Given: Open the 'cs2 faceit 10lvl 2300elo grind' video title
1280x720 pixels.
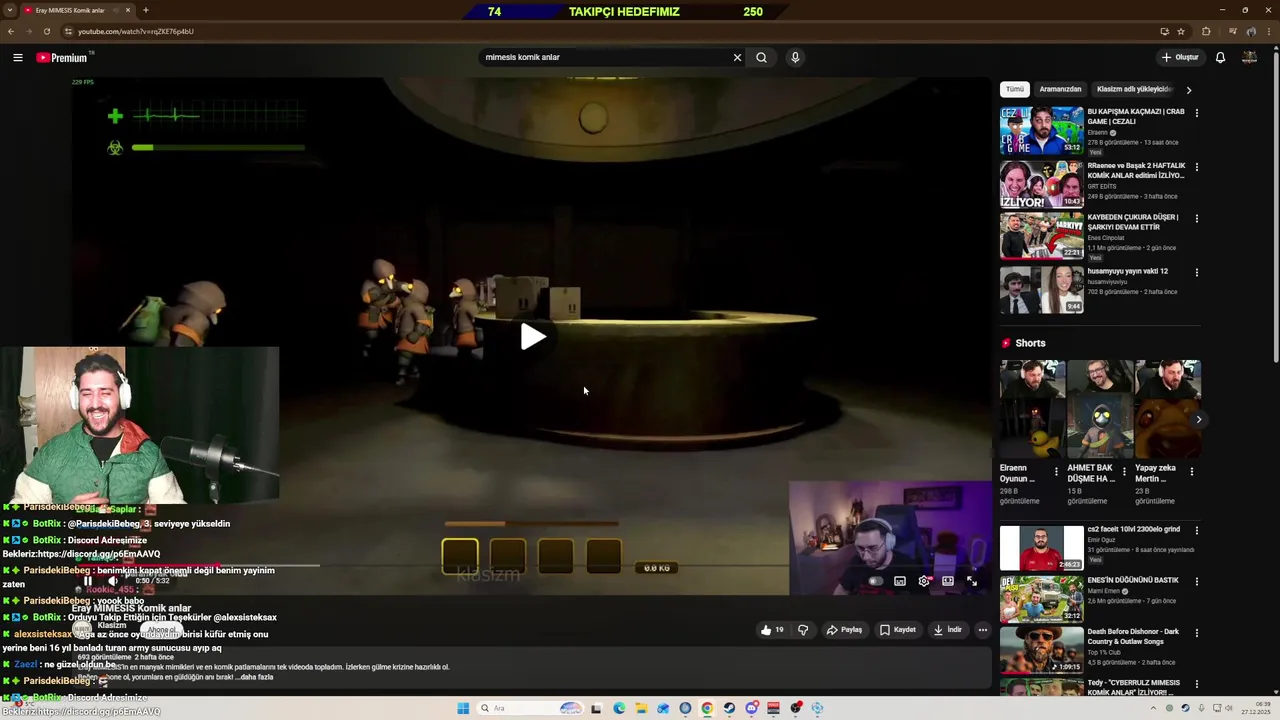Looking at the screenshot, I should tap(1134, 529).
